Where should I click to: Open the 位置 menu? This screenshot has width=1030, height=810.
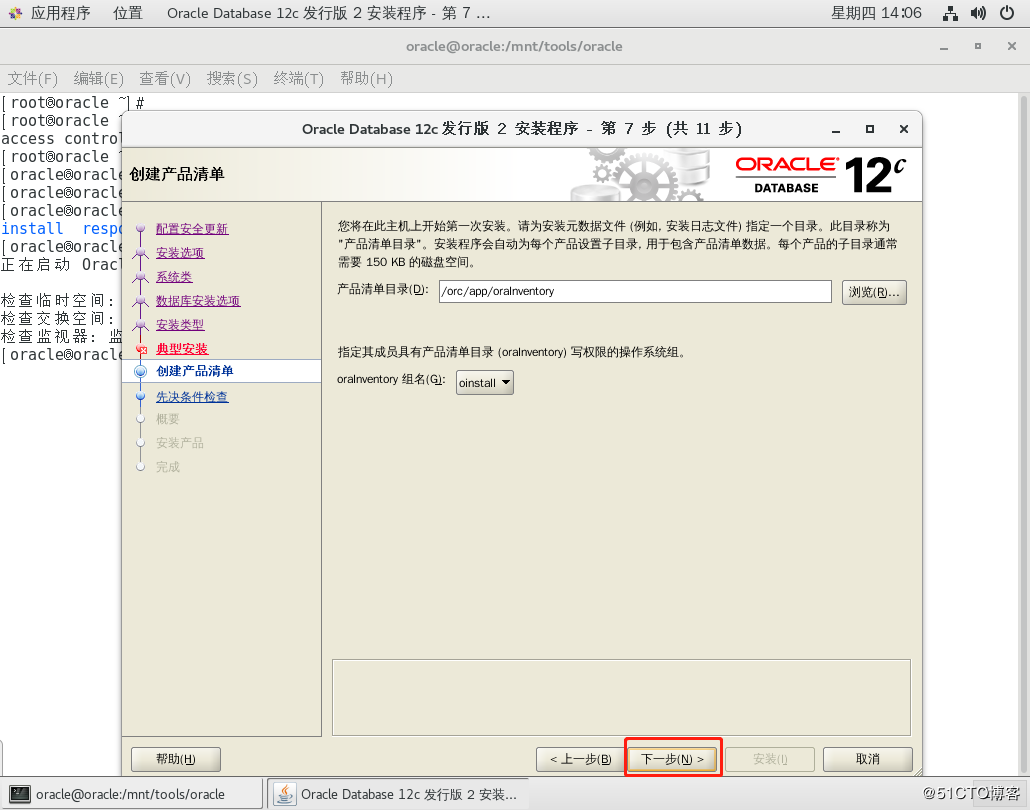(x=127, y=13)
